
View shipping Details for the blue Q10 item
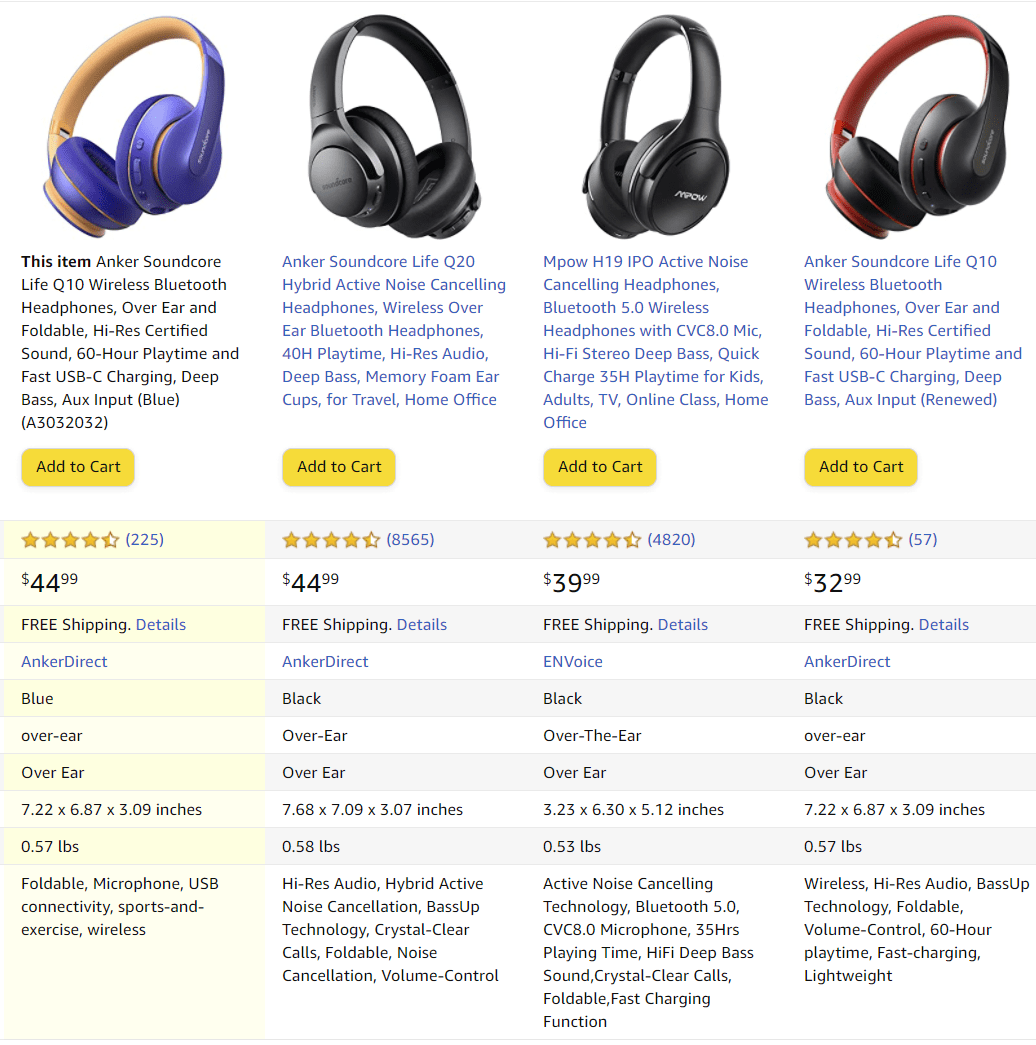[x=161, y=624]
